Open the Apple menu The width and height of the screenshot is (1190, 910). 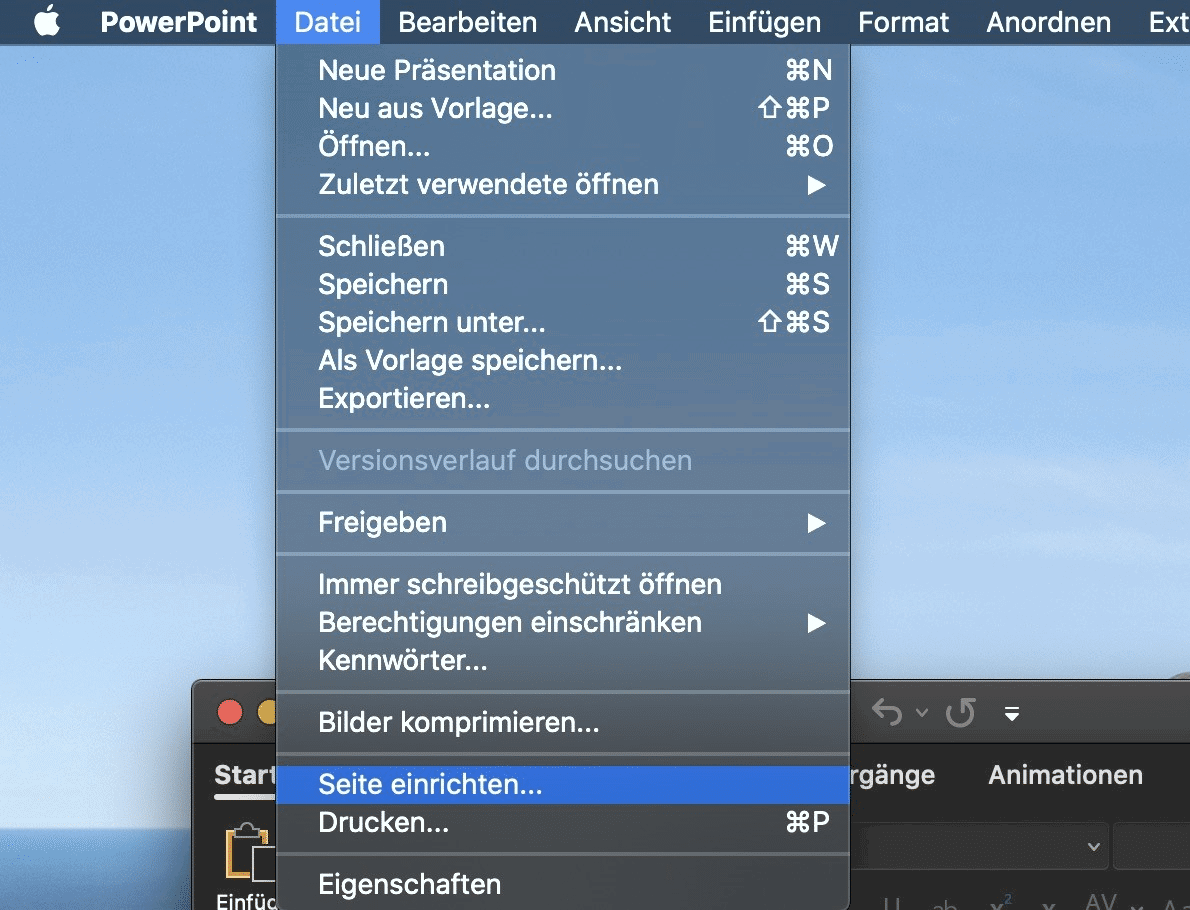point(47,21)
